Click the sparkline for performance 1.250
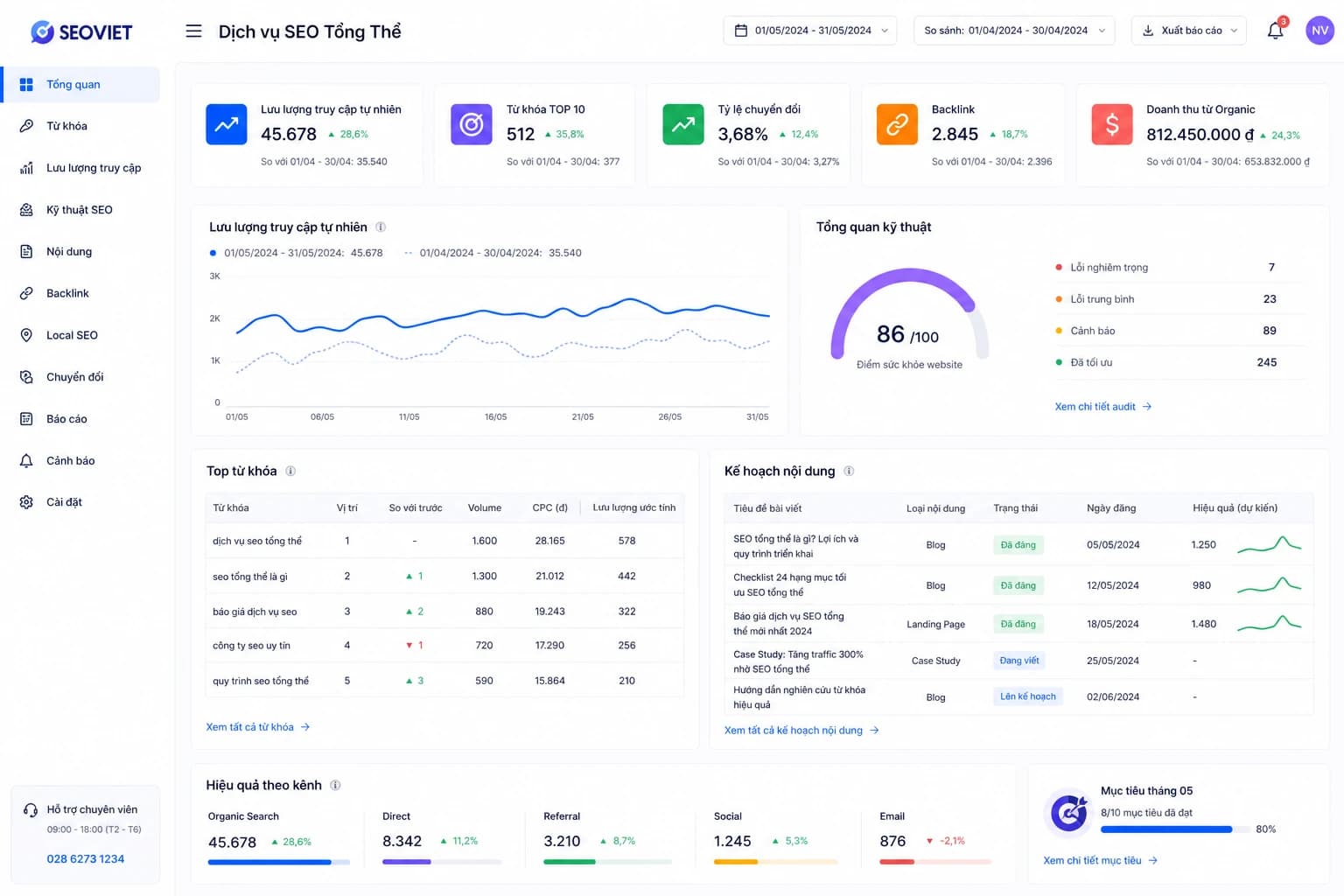This screenshot has width=1344, height=896. point(1270,544)
